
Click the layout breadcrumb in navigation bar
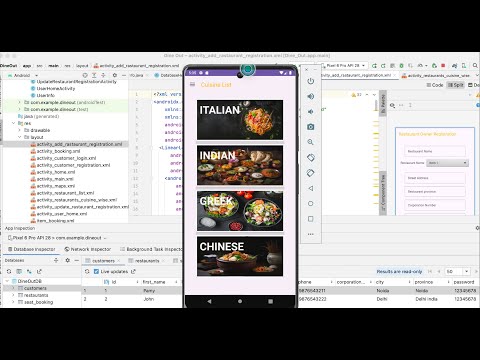click(82, 66)
